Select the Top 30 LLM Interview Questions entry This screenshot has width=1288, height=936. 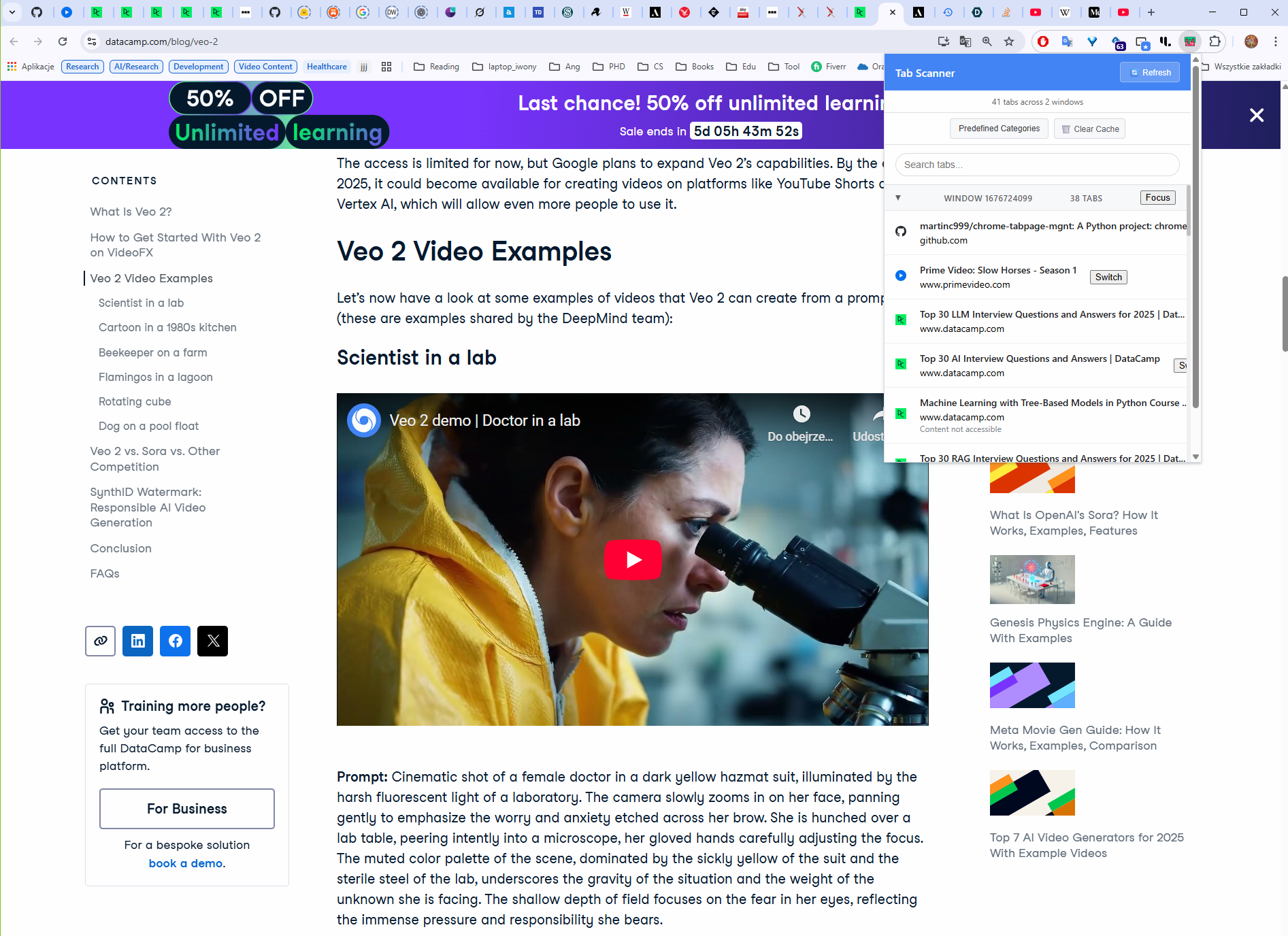(x=1036, y=321)
